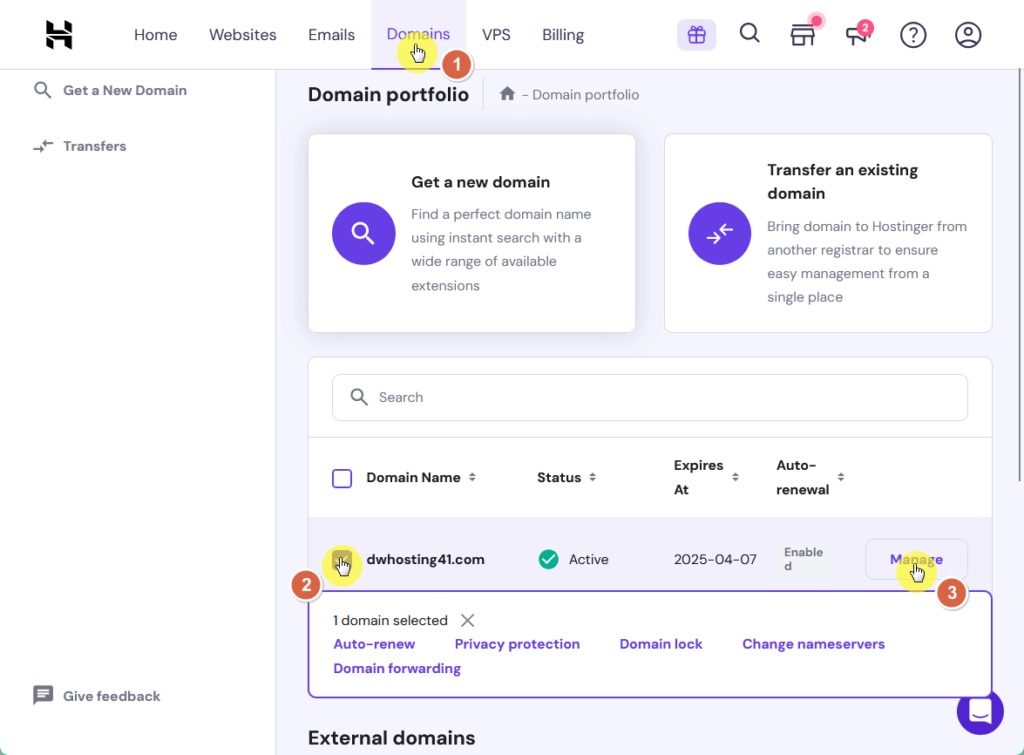Click the purple transfer arrows icon
The width and height of the screenshot is (1024, 755).
pyautogui.click(x=720, y=233)
